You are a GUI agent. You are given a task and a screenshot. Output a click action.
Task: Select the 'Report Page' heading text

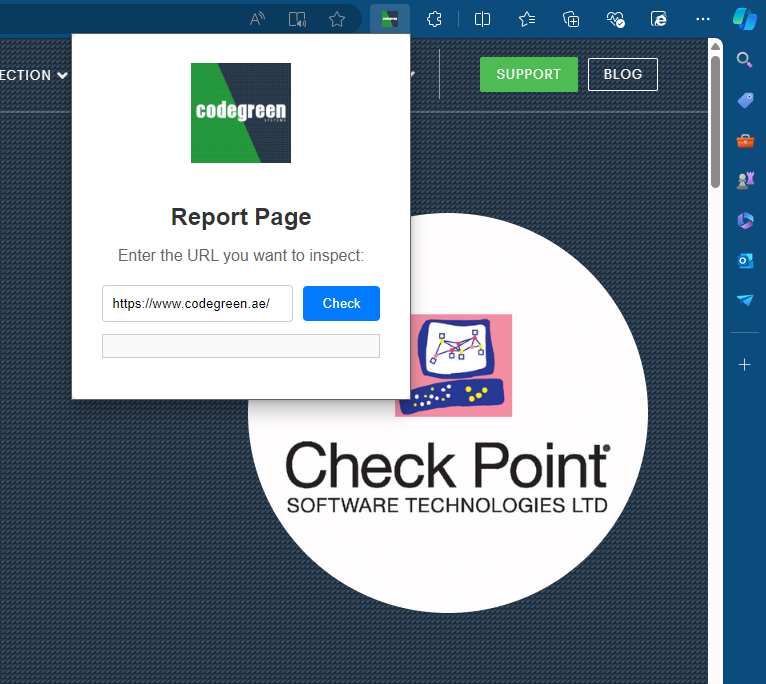(241, 217)
